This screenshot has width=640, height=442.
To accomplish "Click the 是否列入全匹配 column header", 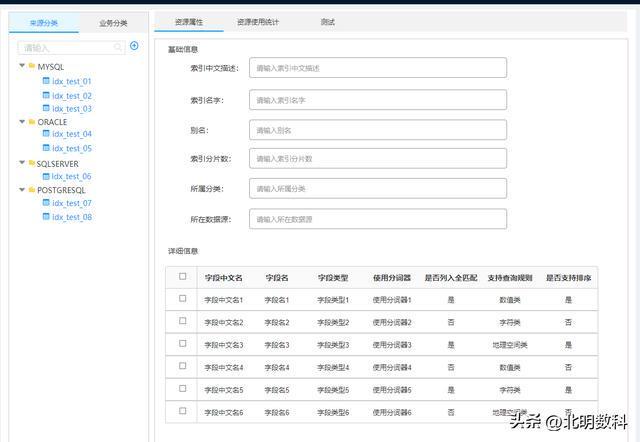I will click(x=451, y=278).
